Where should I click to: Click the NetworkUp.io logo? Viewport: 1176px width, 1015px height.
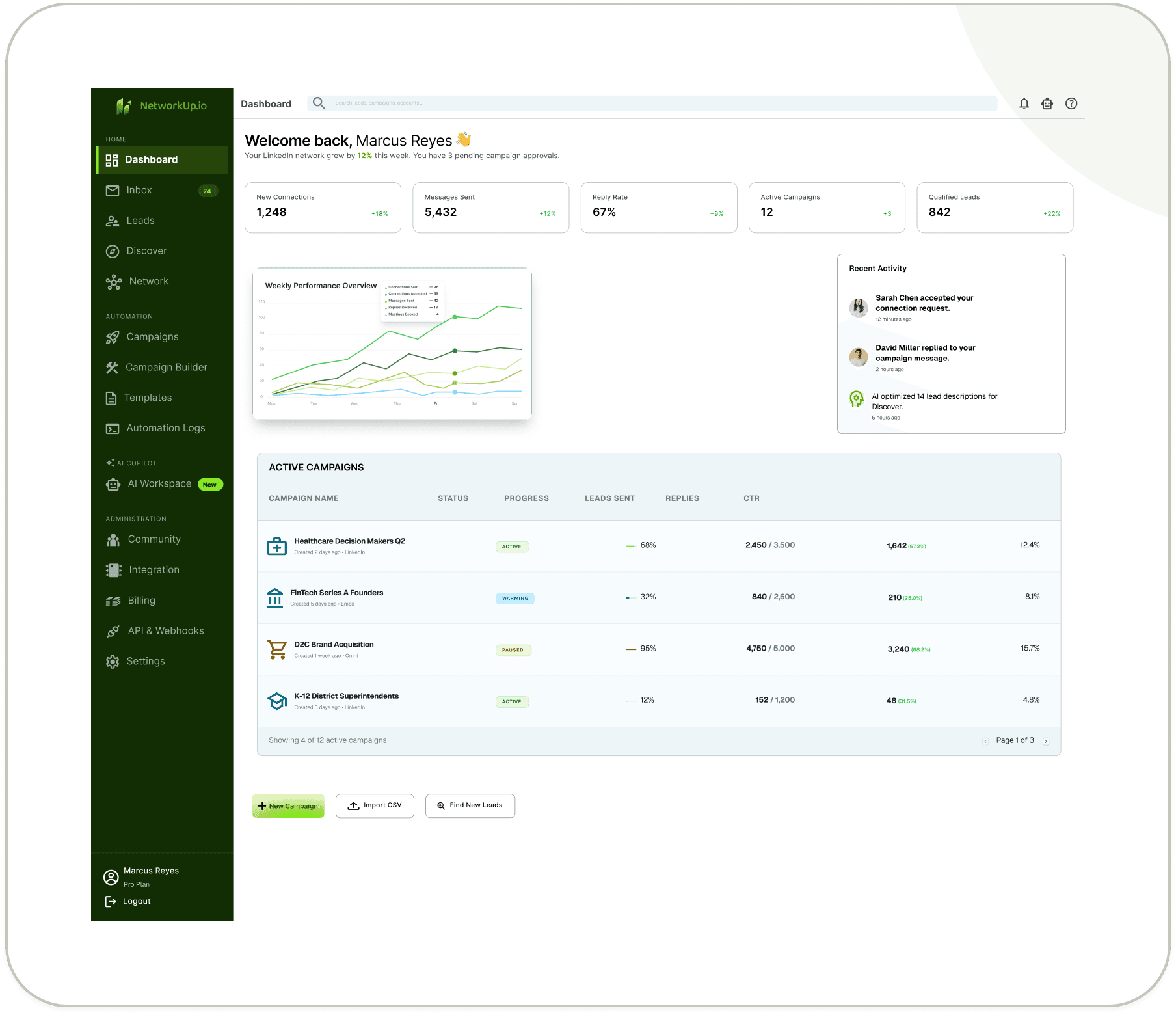tap(161, 105)
